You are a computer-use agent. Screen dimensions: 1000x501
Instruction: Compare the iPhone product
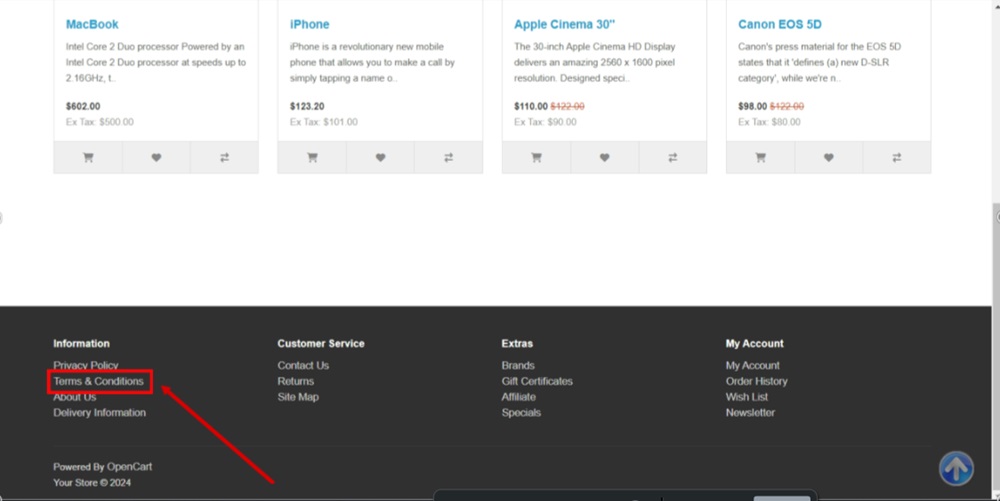448,157
